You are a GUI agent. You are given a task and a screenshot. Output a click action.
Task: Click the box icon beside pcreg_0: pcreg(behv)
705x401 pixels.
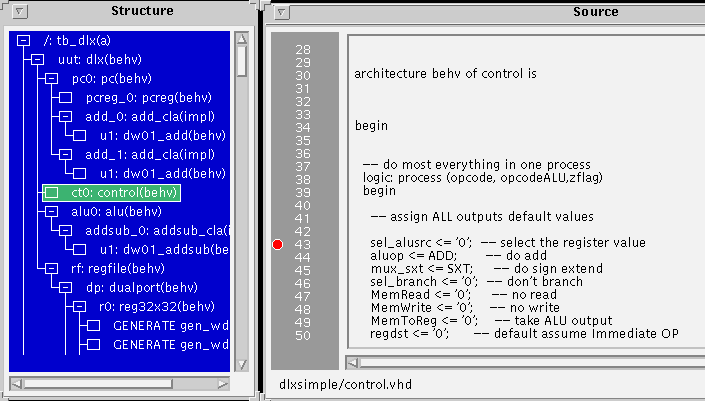pyautogui.click(x=65, y=98)
